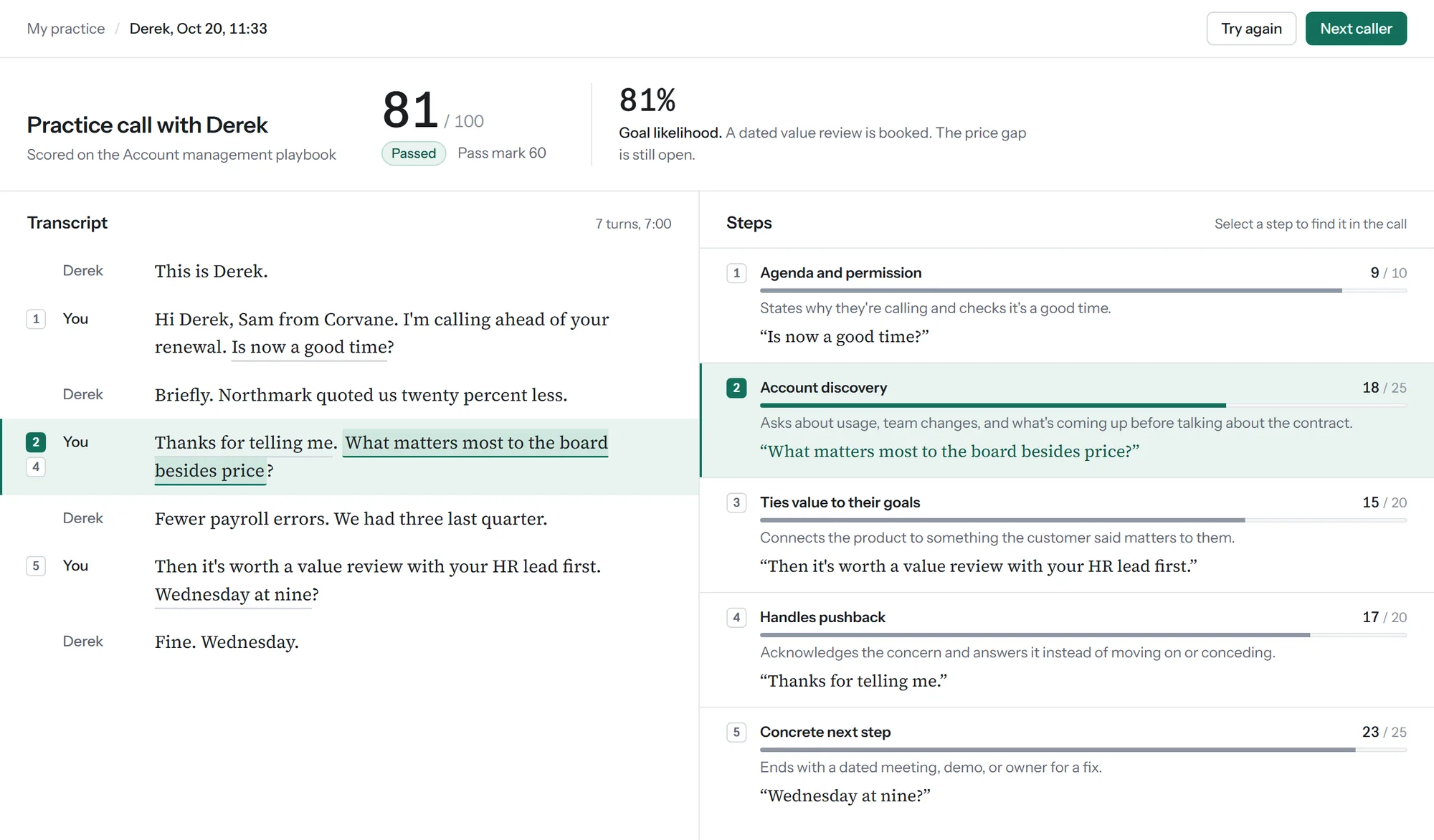Open the Handles pushback step
The height and width of the screenshot is (840, 1434).
point(1067,649)
